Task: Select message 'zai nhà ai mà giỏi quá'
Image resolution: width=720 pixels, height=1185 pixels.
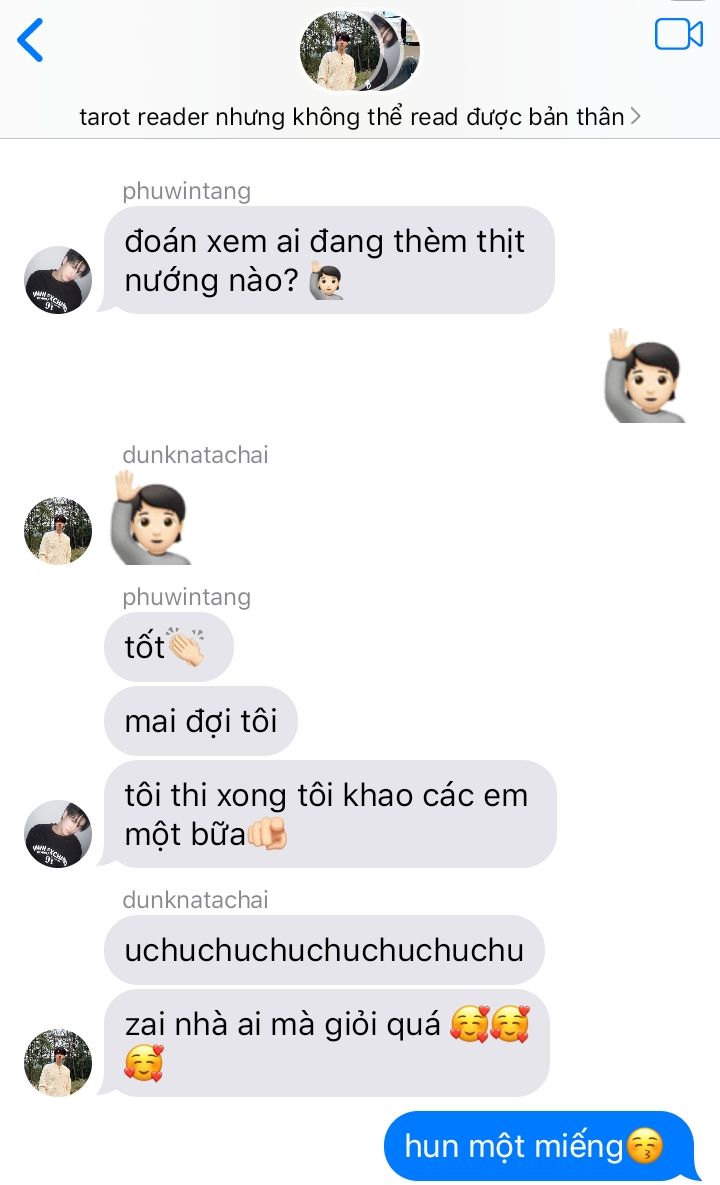Action: (326, 1043)
